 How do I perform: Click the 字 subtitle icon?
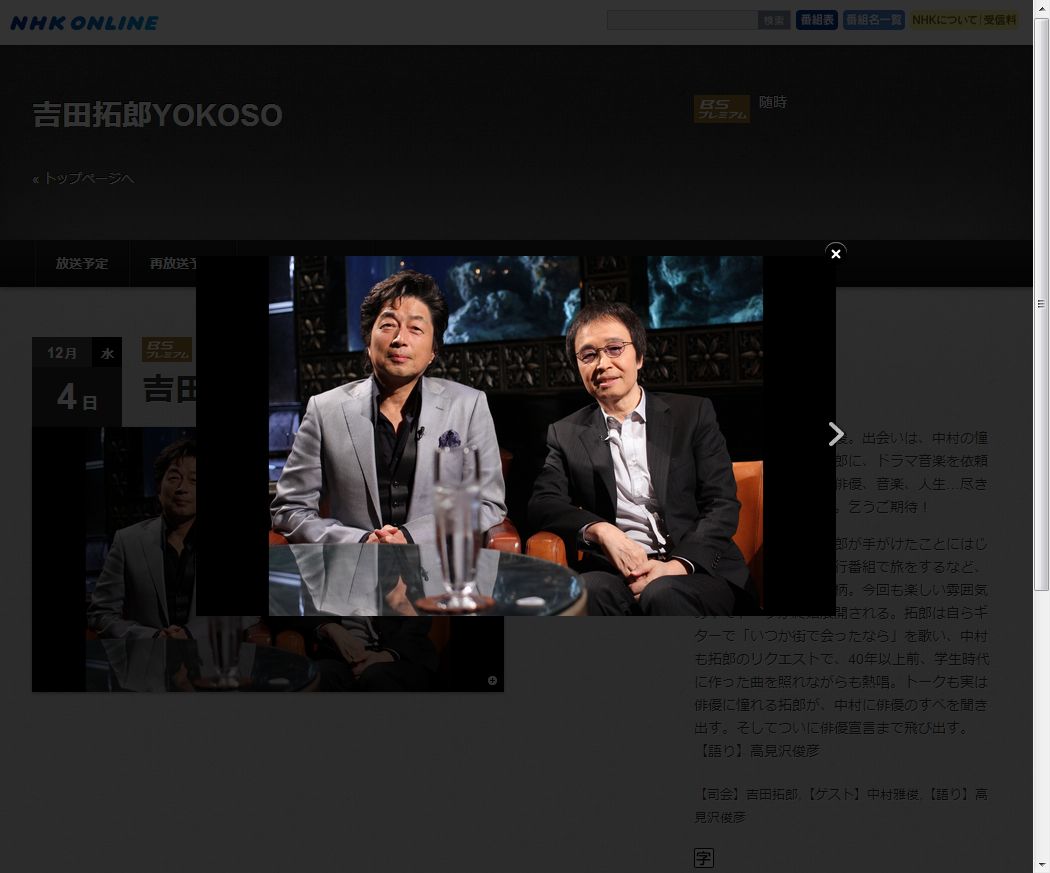704,858
